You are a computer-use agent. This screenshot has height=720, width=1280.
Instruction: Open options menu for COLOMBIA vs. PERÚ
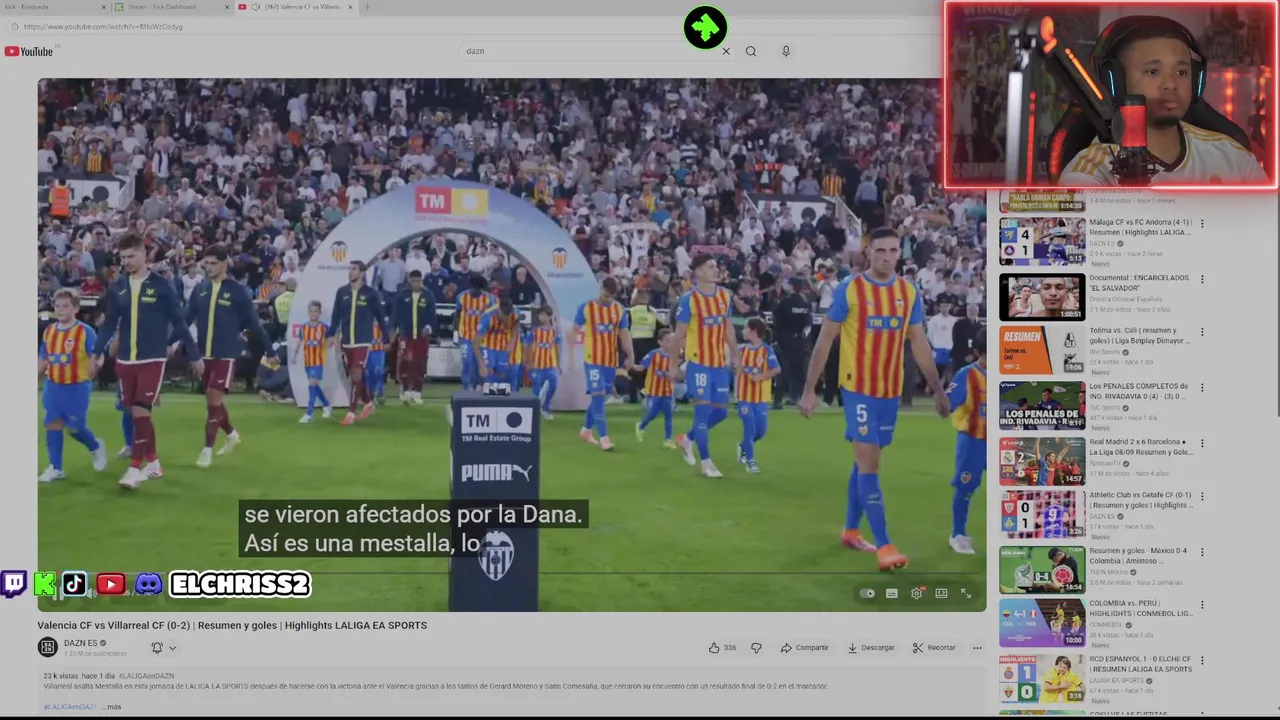coord(1202,606)
